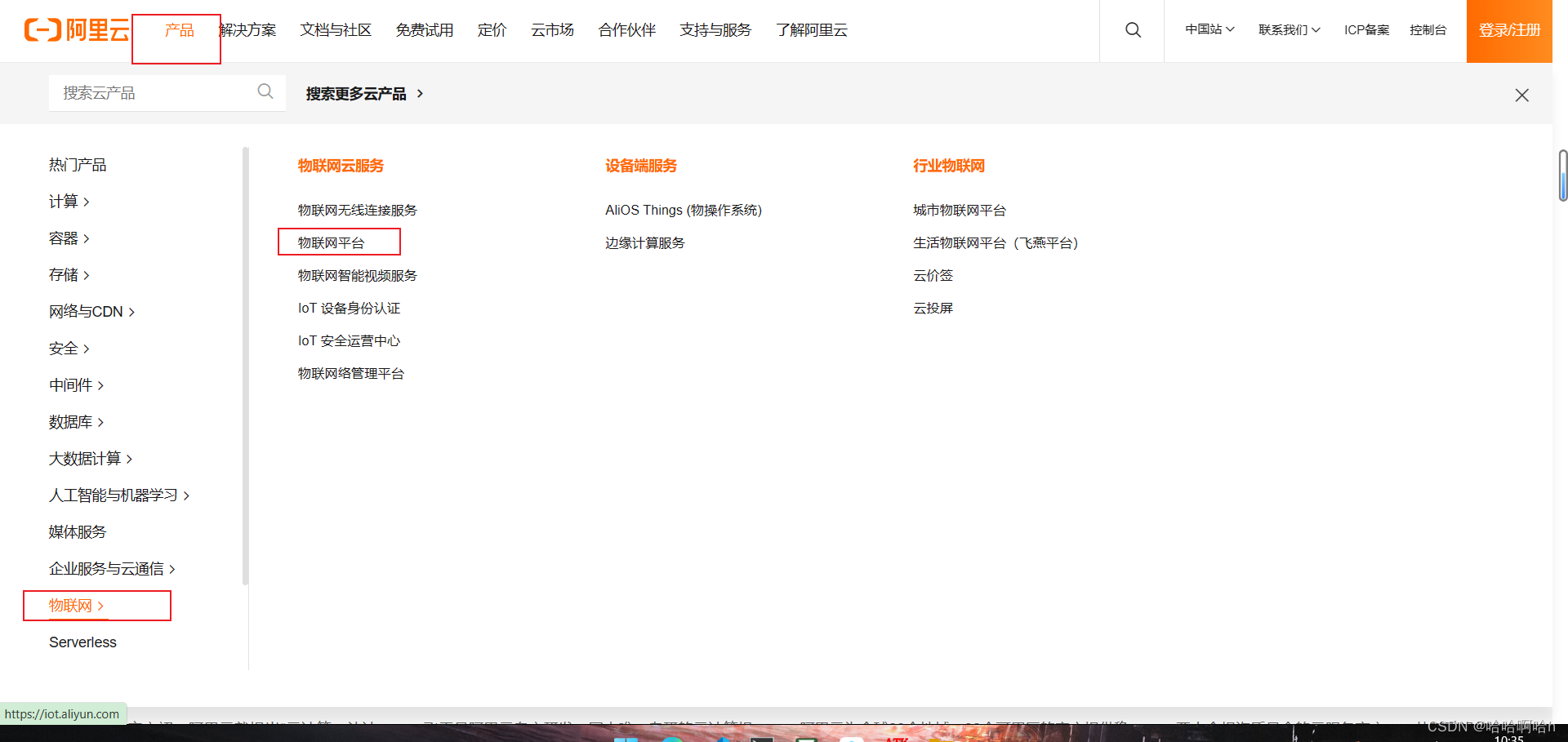The height and width of the screenshot is (742, 1568).
Task: Click the arrow beside 搜索更多云产品
Action: click(421, 94)
